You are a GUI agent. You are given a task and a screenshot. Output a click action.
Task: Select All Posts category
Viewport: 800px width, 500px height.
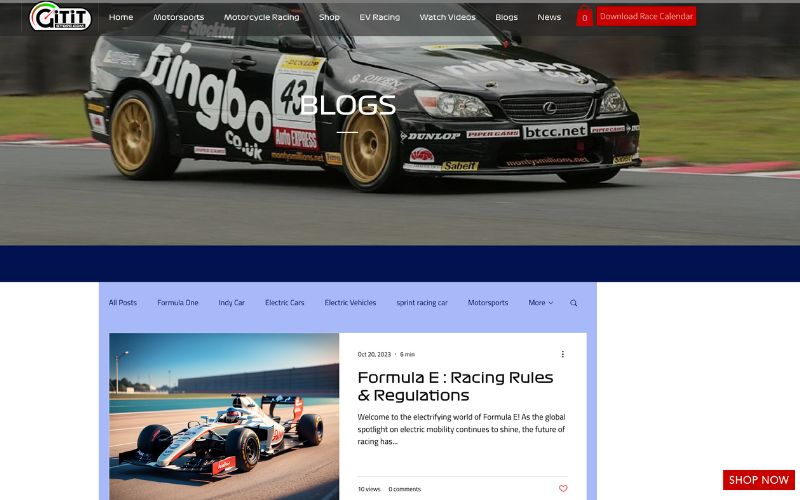[123, 303]
